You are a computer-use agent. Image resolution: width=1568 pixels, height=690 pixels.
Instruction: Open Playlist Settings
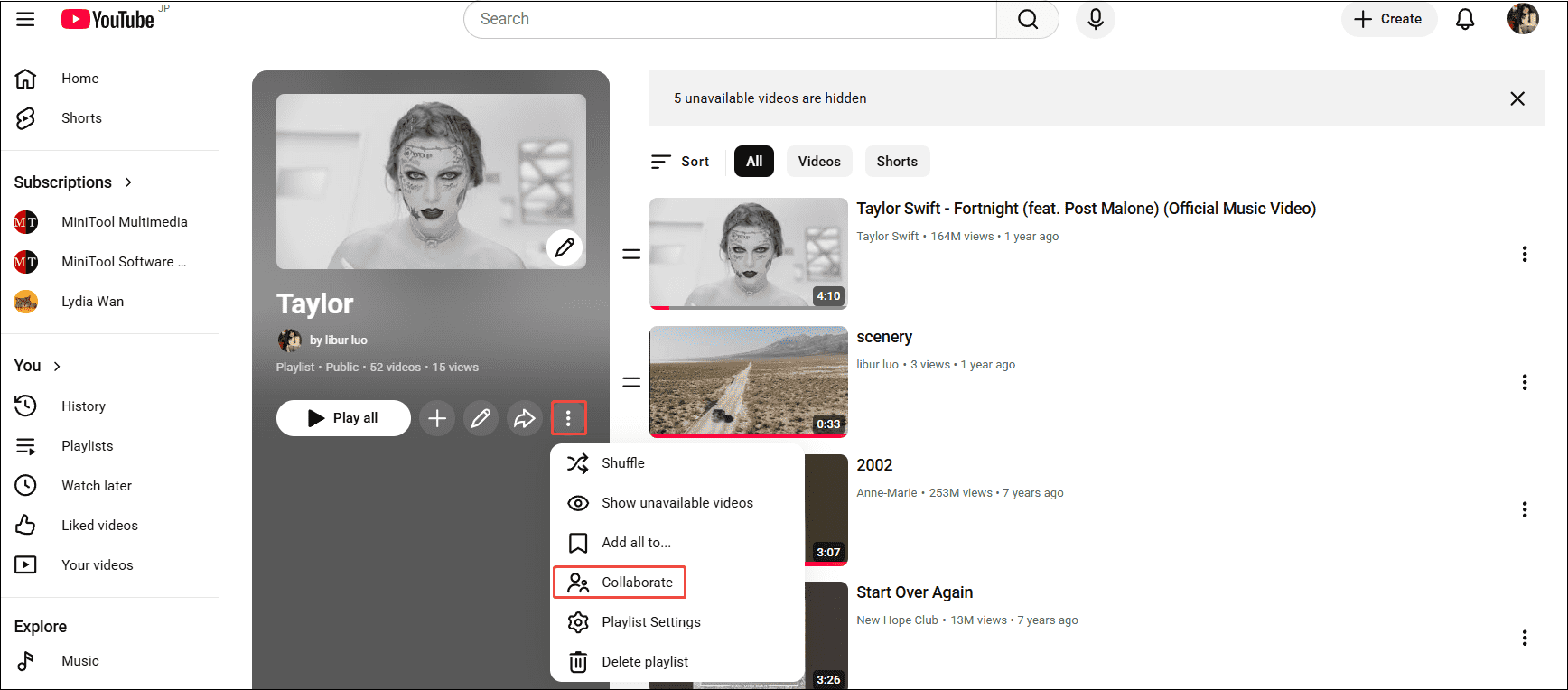tap(677, 621)
